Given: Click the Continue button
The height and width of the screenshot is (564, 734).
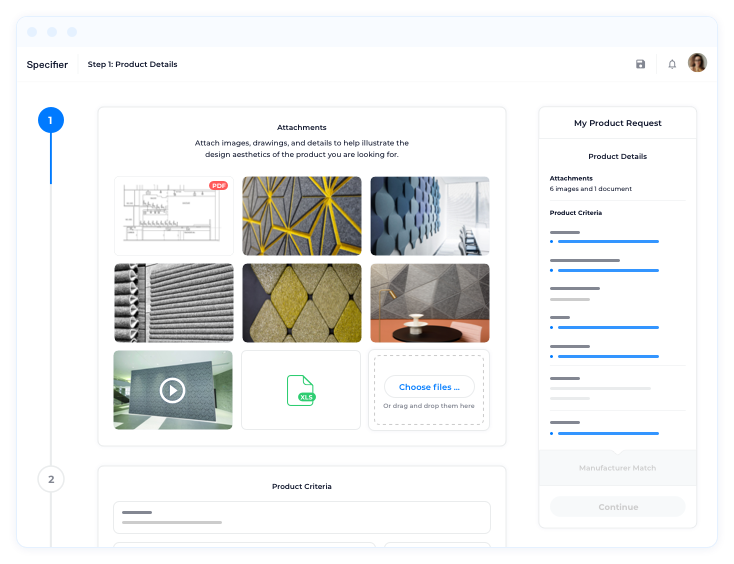Looking at the screenshot, I should point(617,506).
